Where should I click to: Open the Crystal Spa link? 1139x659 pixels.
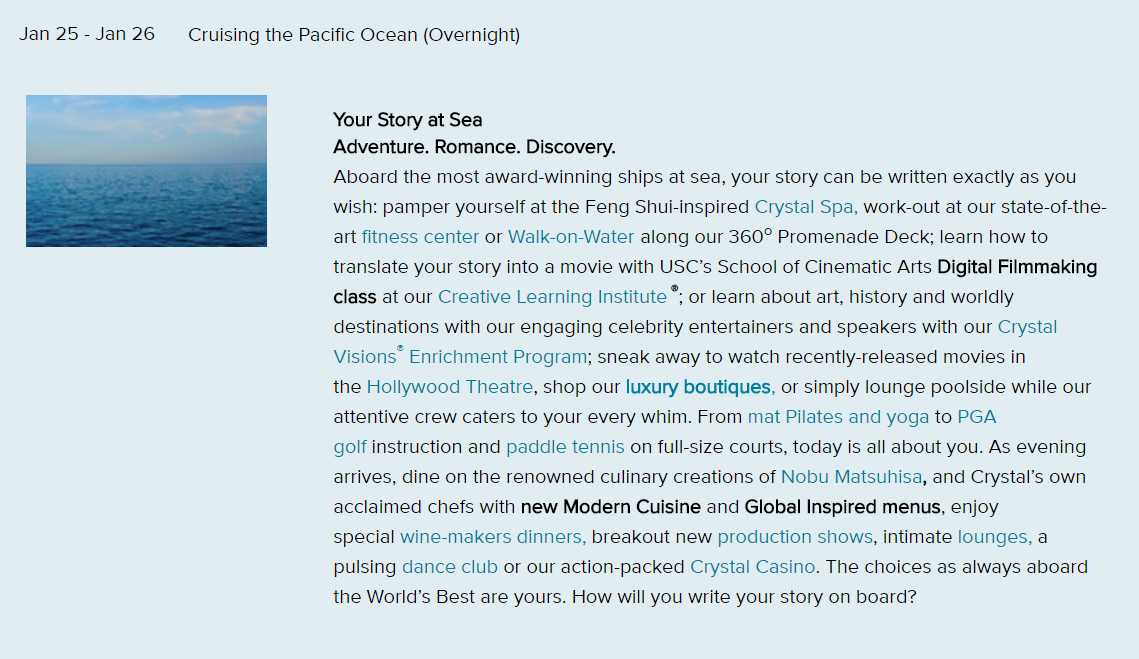click(806, 207)
